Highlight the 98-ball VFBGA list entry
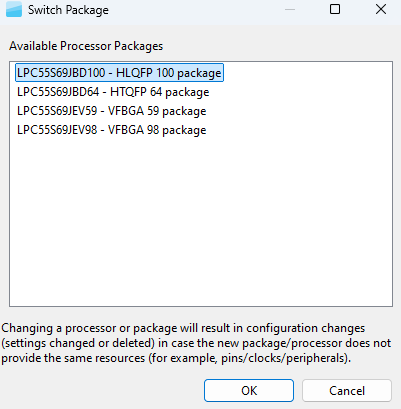This screenshot has width=401, height=409. [112, 130]
